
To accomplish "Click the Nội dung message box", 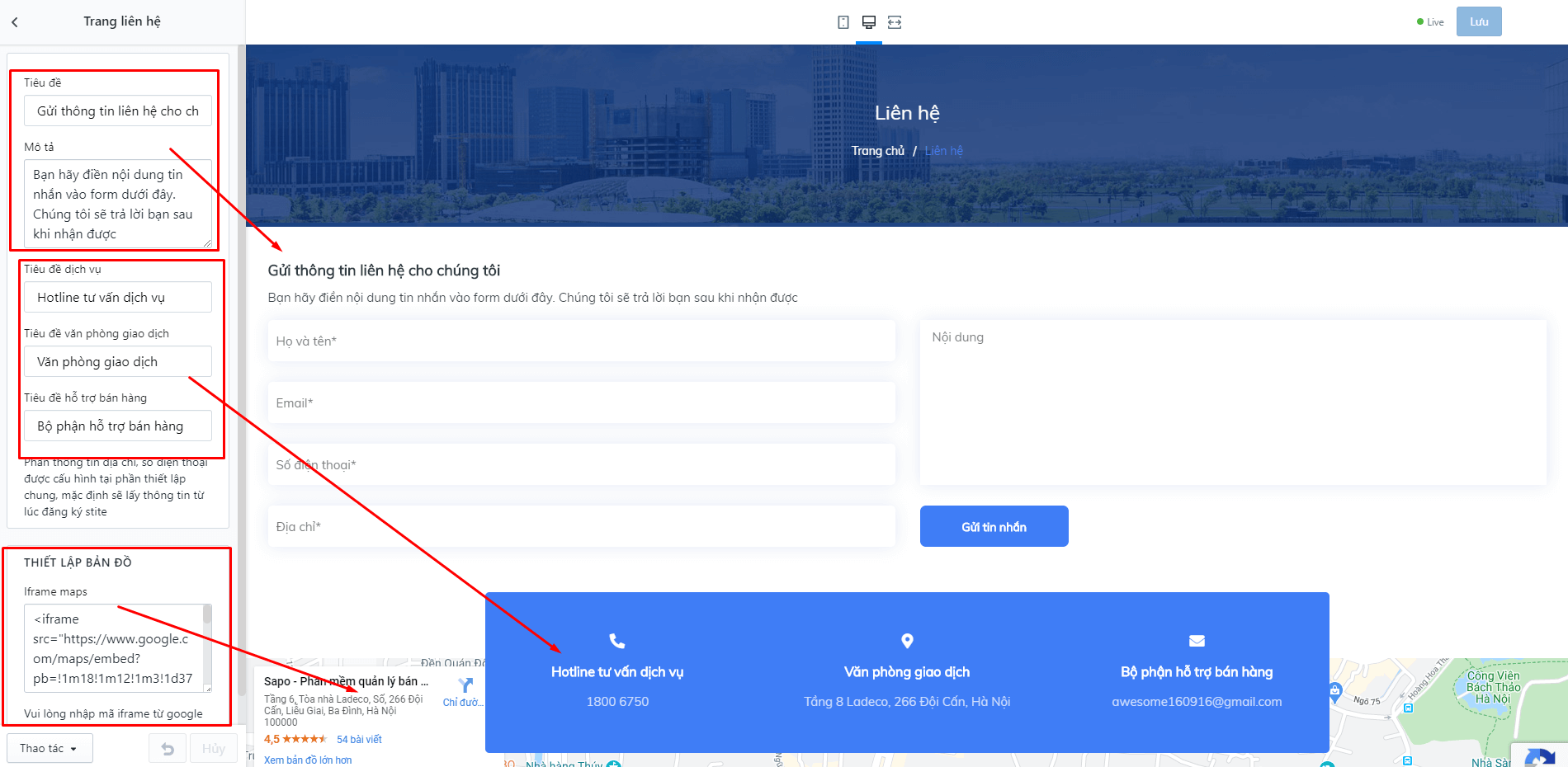I will coord(1233,402).
